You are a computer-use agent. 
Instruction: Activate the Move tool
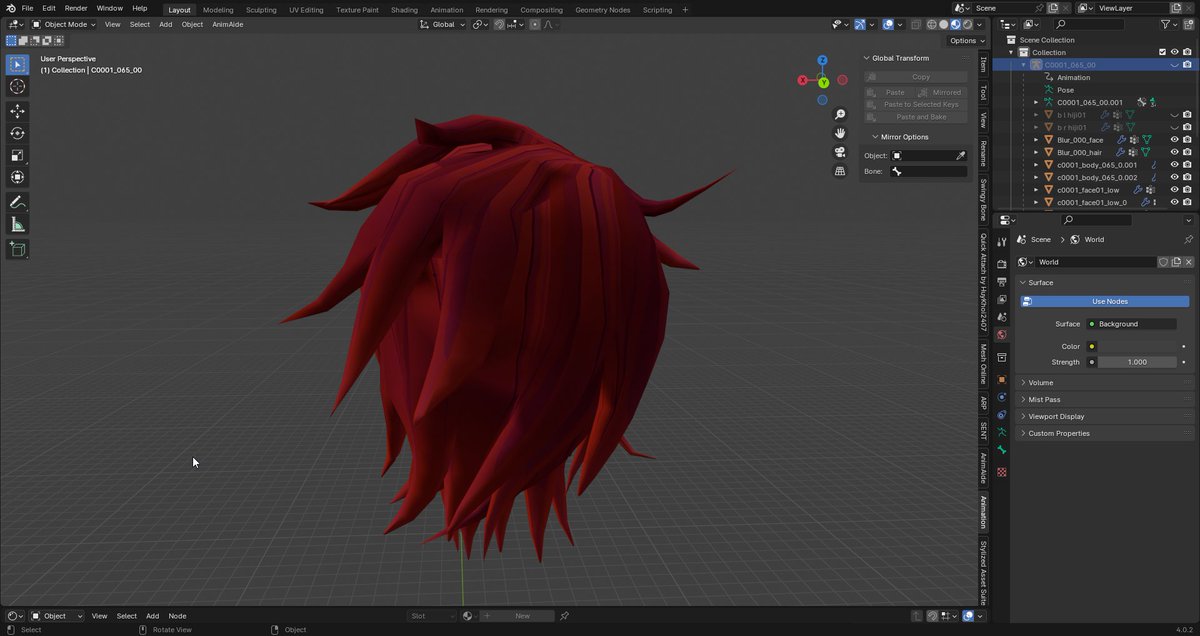pyautogui.click(x=17, y=111)
